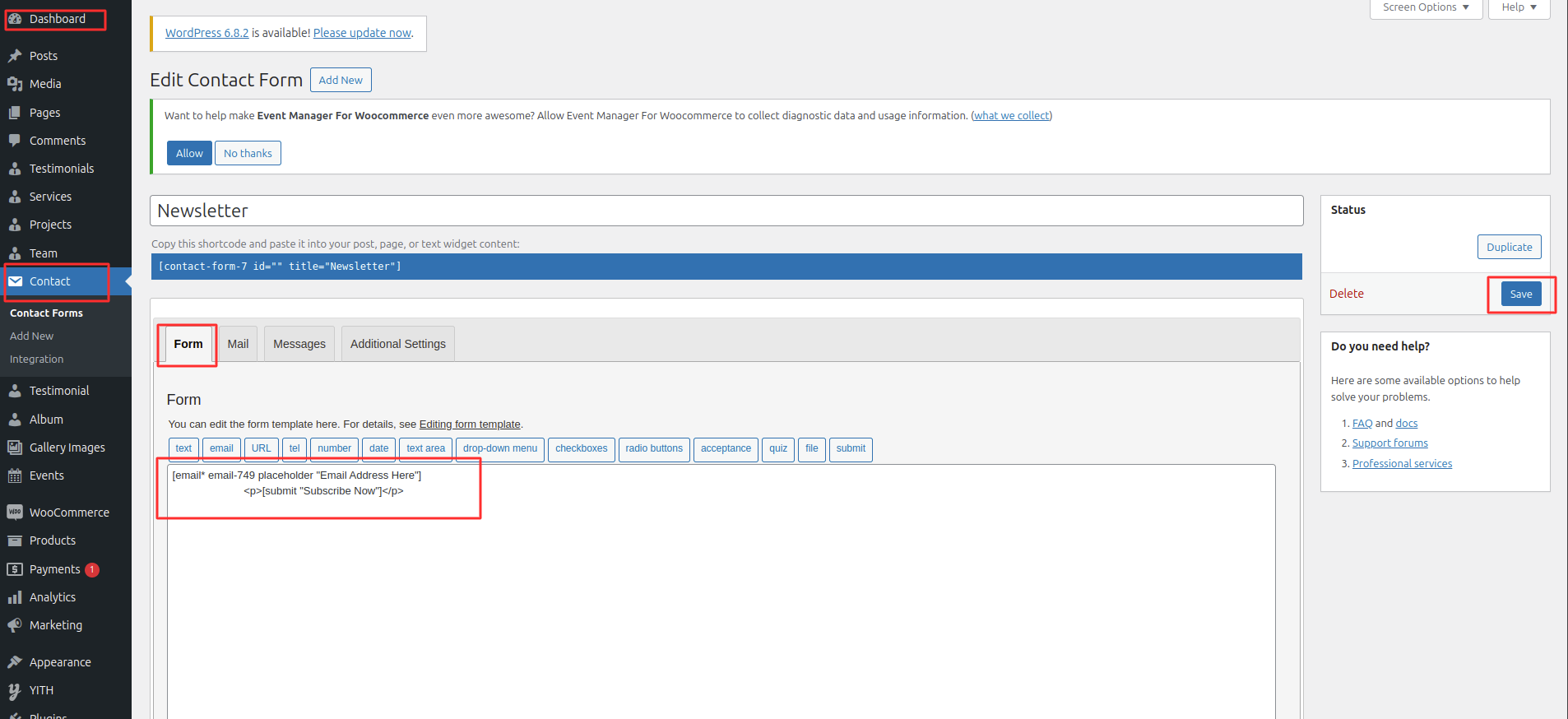Click the Products box icon
Viewport: 1568px width, 719px height.
point(15,540)
